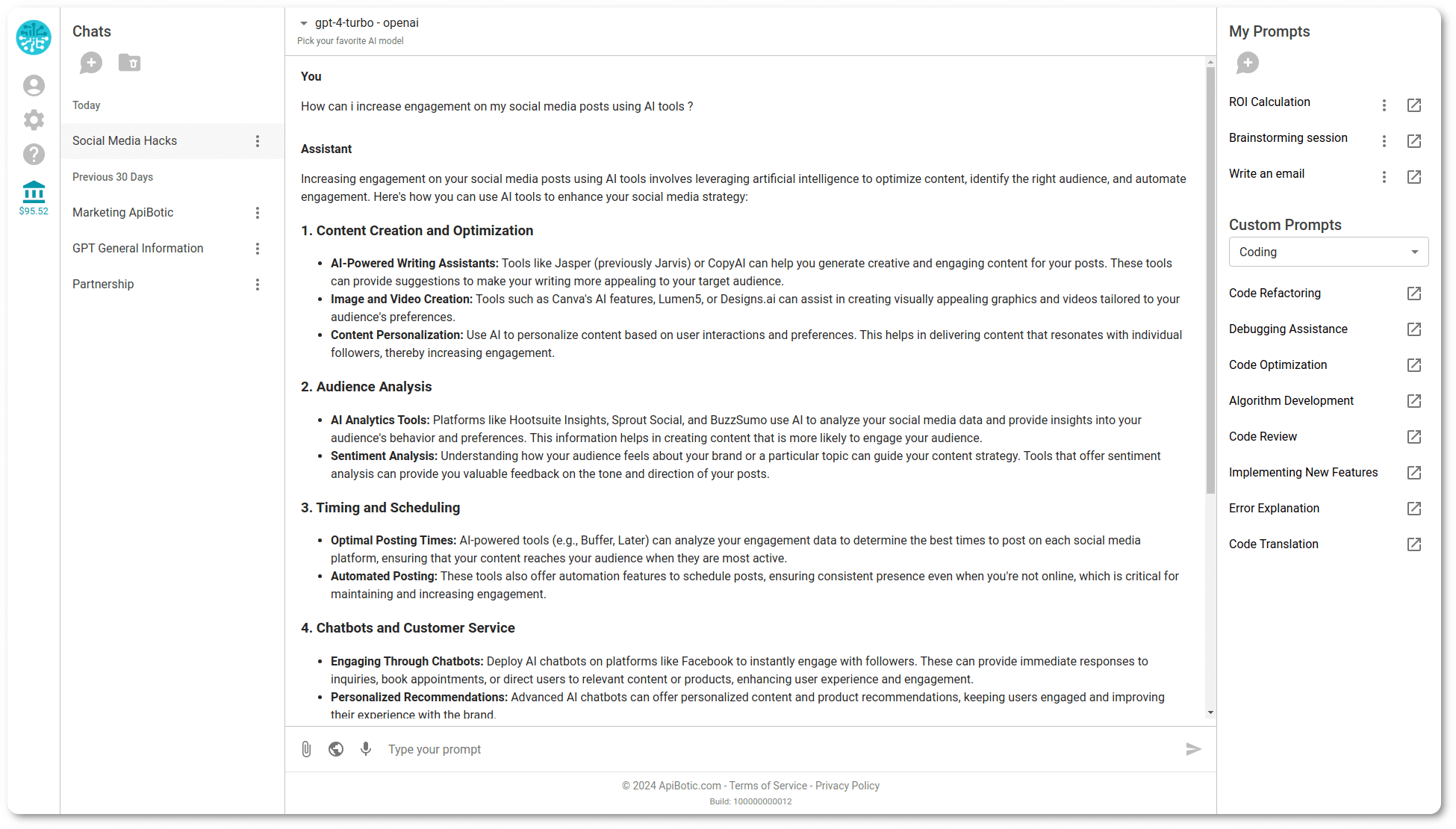Image resolution: width=1456 pixels, height=829 pixels.
Task: Click the settings gear icon
Action: (x=34, y=120)
